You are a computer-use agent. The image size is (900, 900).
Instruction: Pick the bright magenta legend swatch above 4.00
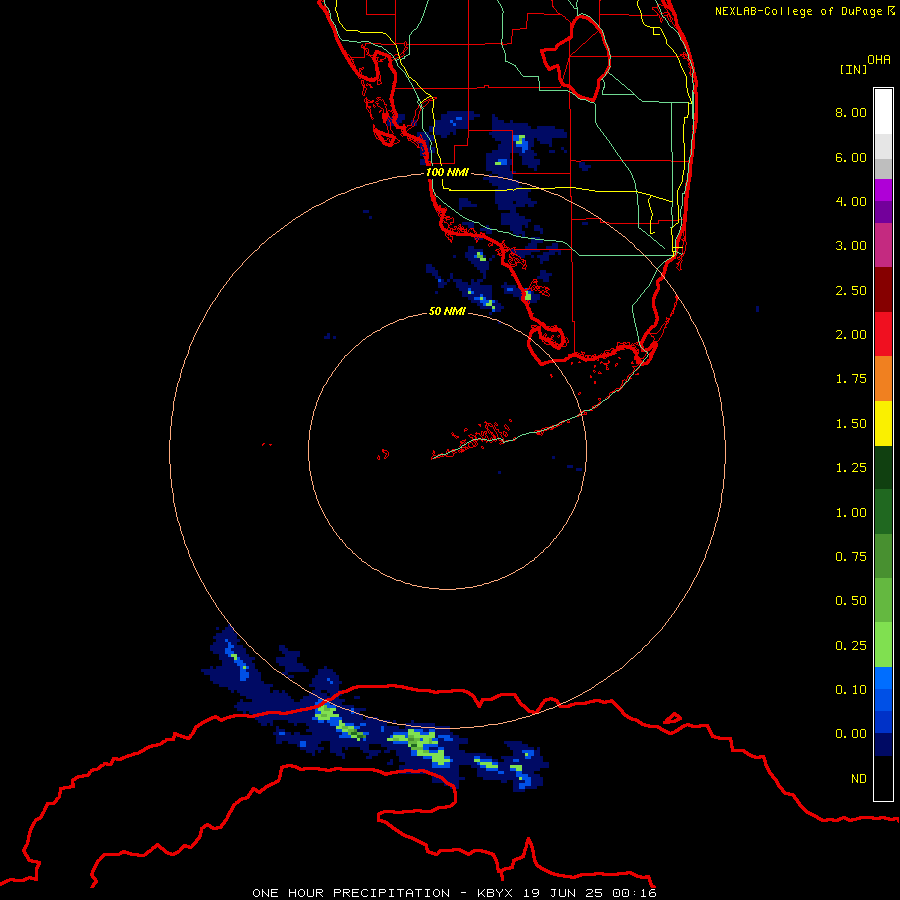883,189
